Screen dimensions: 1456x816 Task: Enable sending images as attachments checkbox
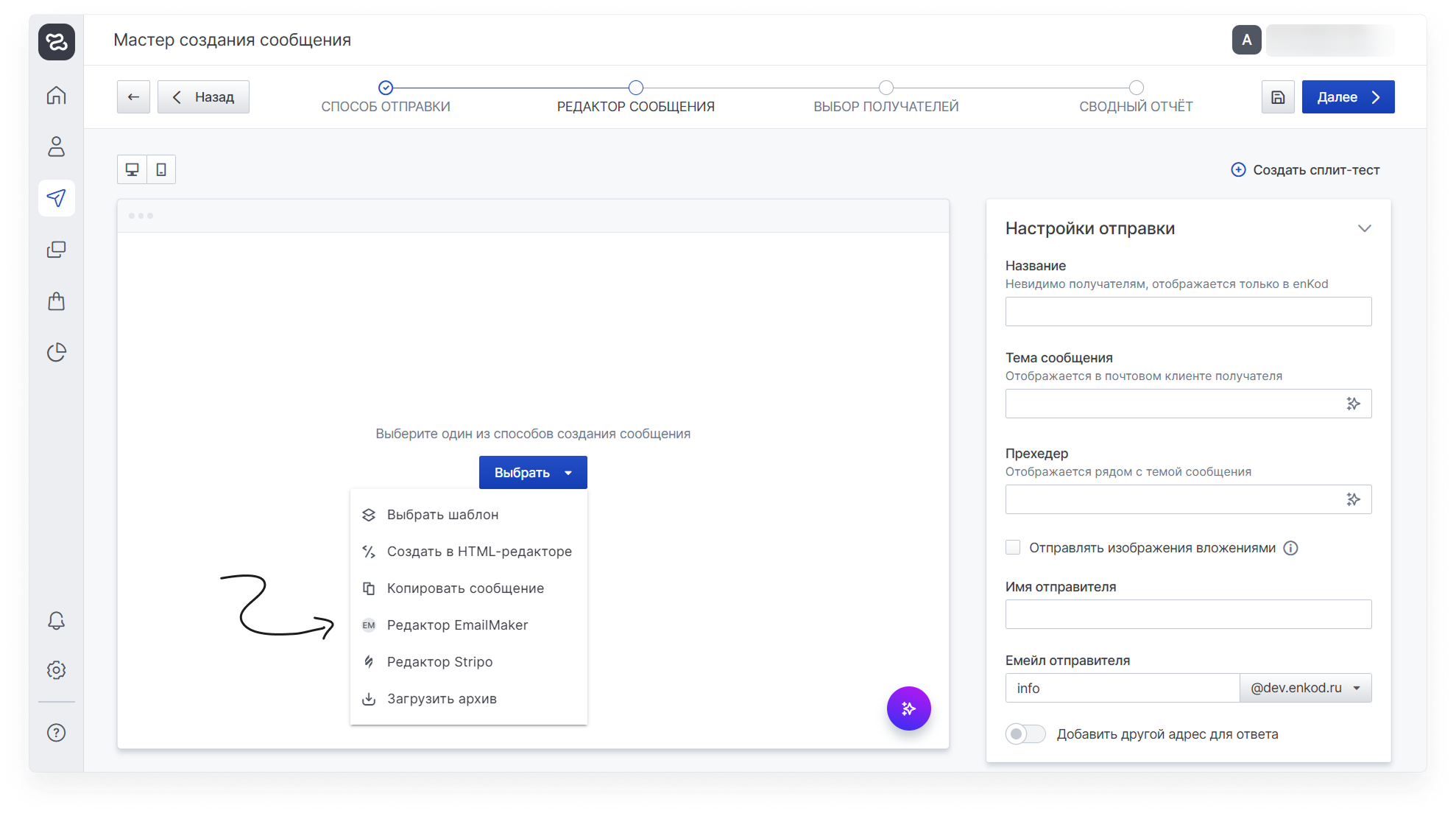click(1013, 547)
